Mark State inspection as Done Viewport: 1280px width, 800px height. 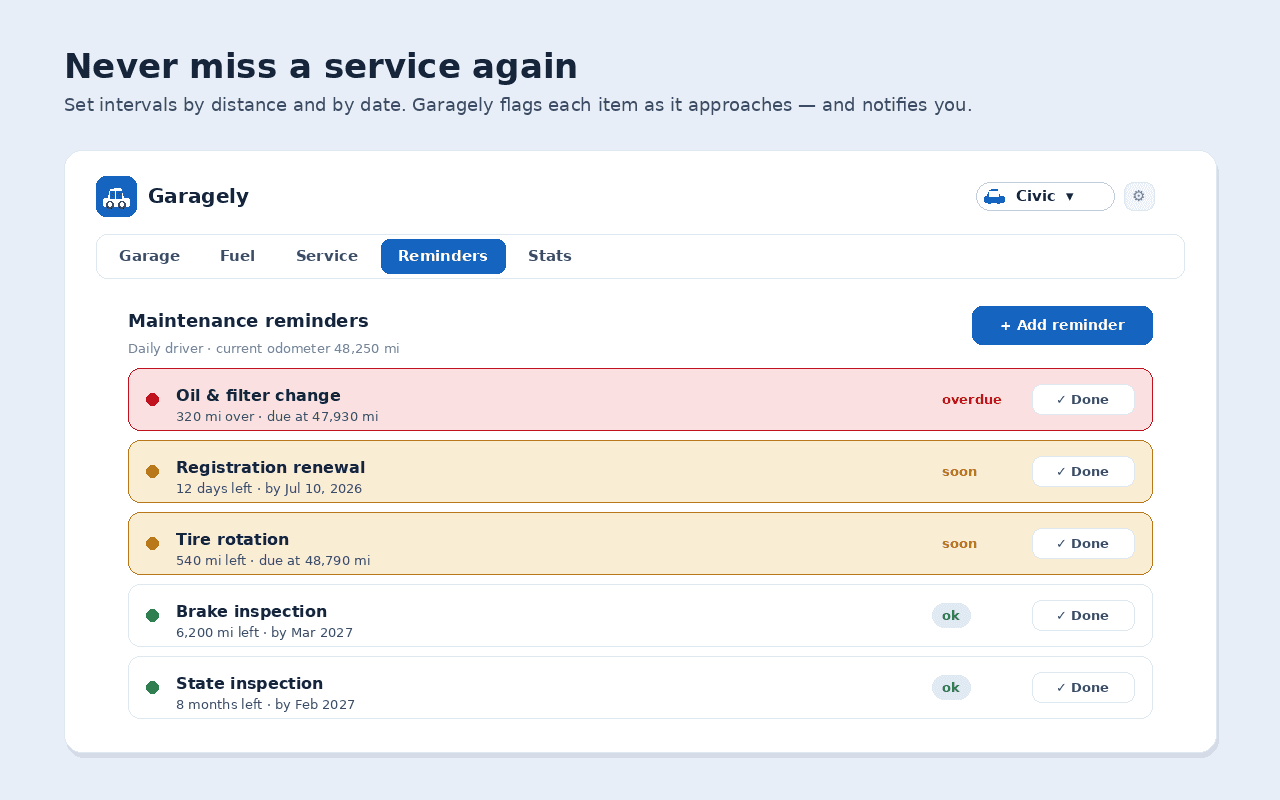(1083, 687)
